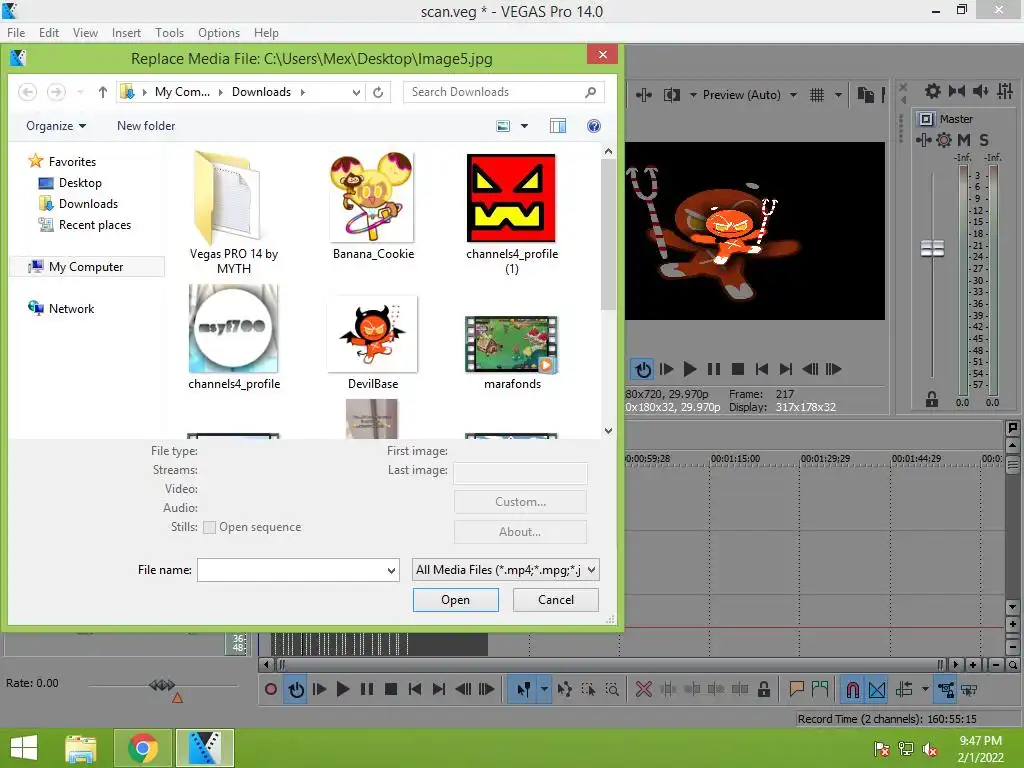Click the Custom... button
Viewport: 1024px width, 768px height.
coord(520,502)
